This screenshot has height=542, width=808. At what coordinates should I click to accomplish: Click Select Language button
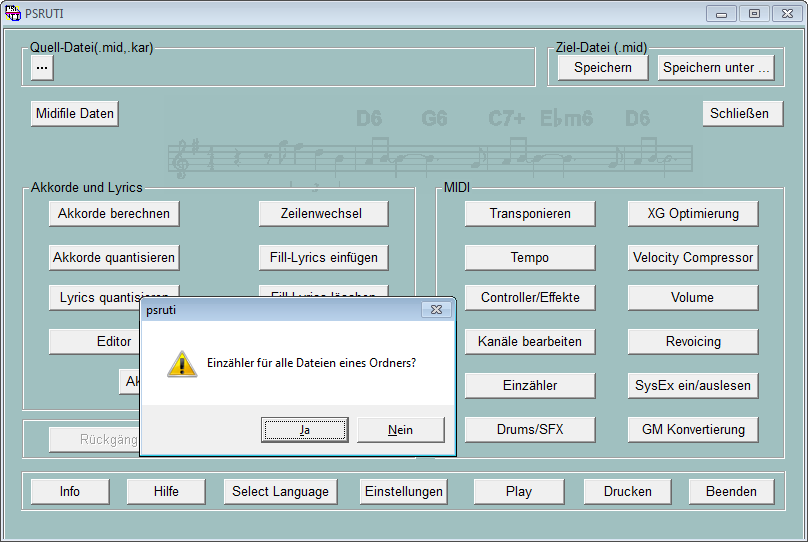[x=280, y=492]
